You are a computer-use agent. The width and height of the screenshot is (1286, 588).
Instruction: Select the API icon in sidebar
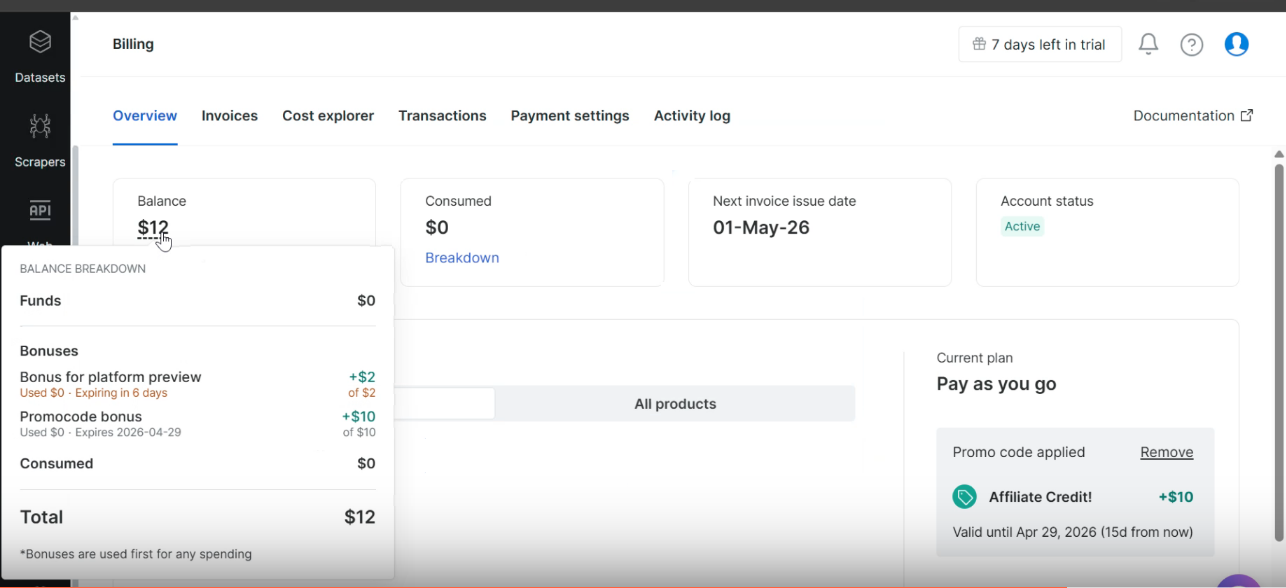40,210
